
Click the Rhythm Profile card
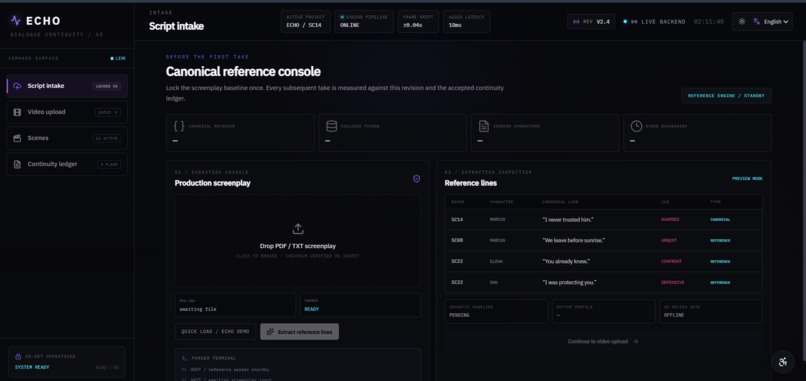[x=603, y=311]
